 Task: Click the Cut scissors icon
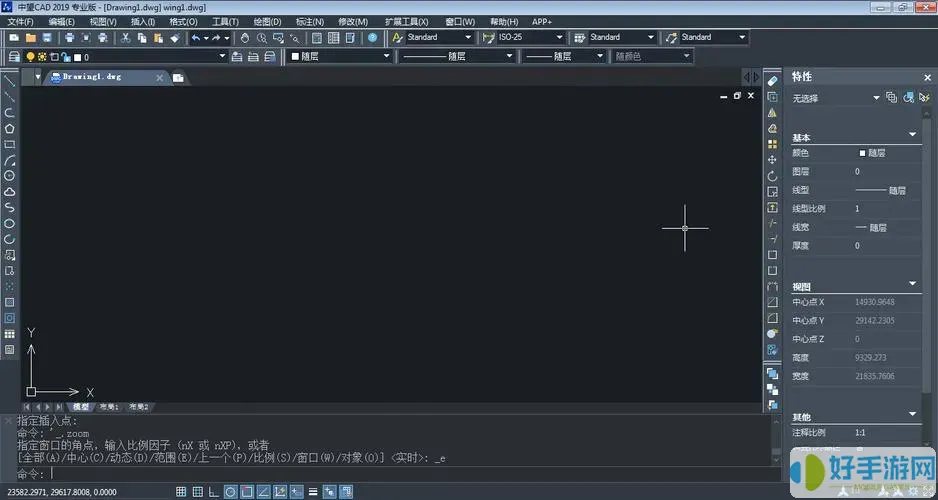126,37
